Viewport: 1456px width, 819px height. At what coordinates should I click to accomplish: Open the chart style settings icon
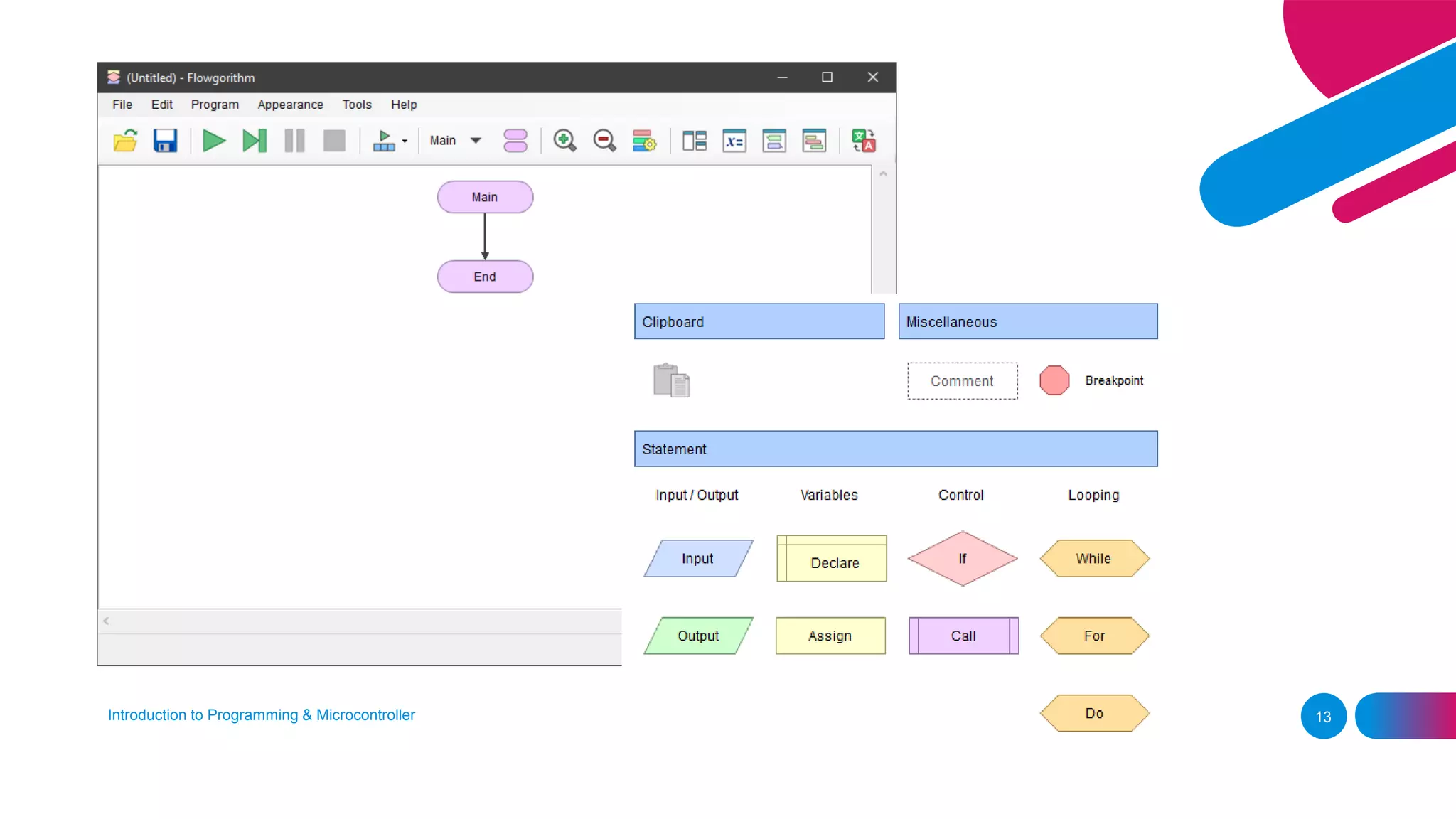click(x=644, y=141)
